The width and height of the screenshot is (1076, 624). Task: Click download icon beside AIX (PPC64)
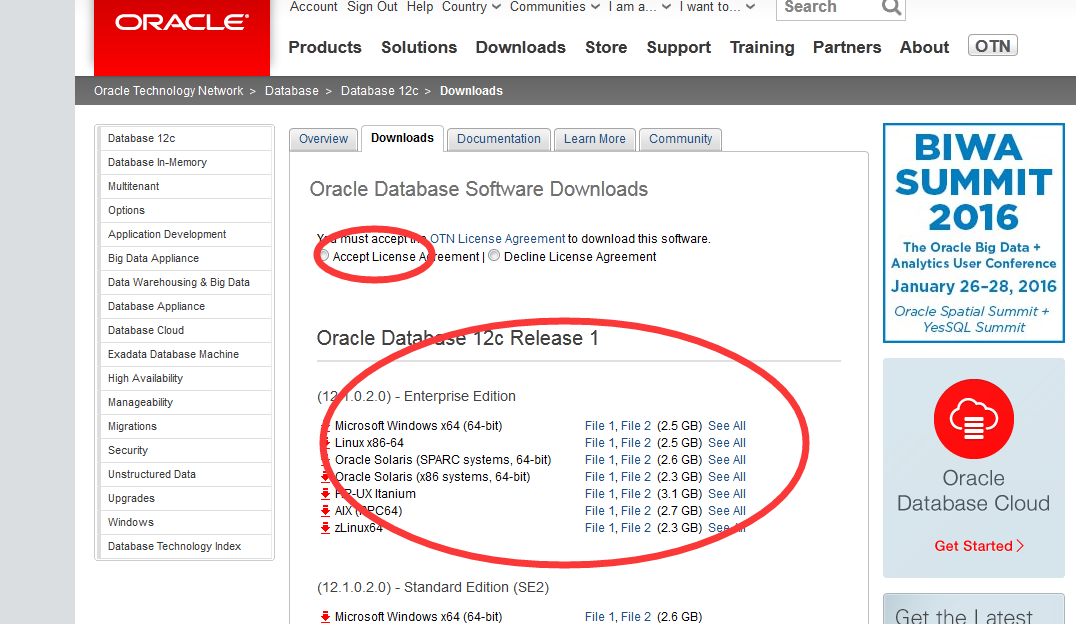coord(325,511)
